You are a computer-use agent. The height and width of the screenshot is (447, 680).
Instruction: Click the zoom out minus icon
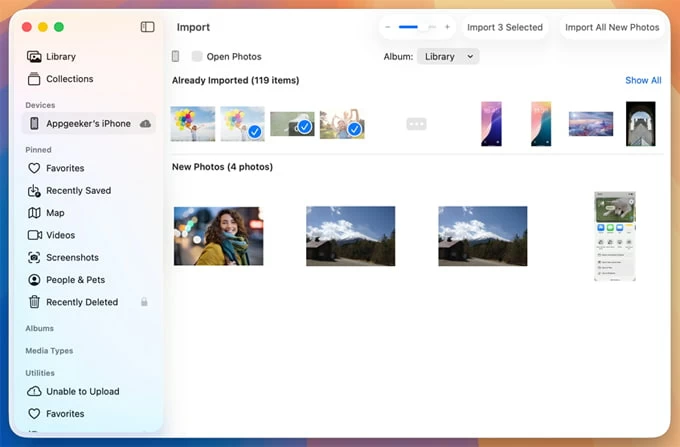pos(387,27)
